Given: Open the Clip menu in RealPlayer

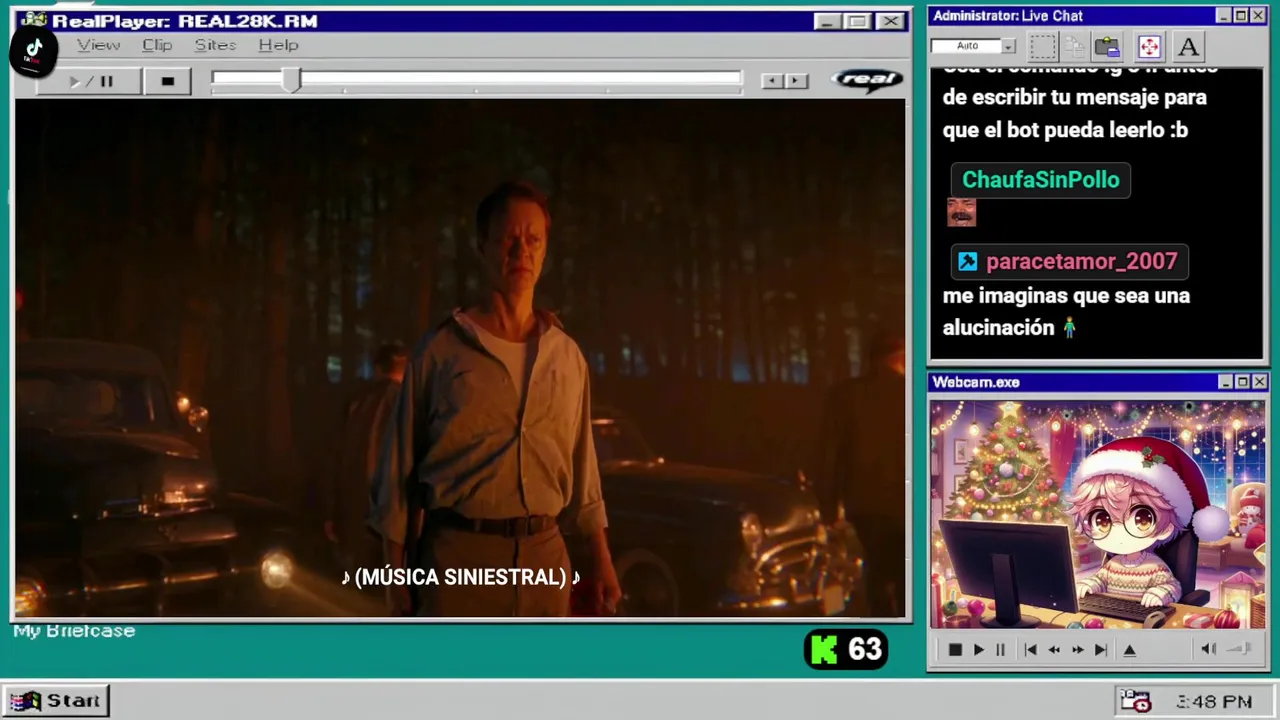Looking at the screenshot, I should [x=157, y=45].
